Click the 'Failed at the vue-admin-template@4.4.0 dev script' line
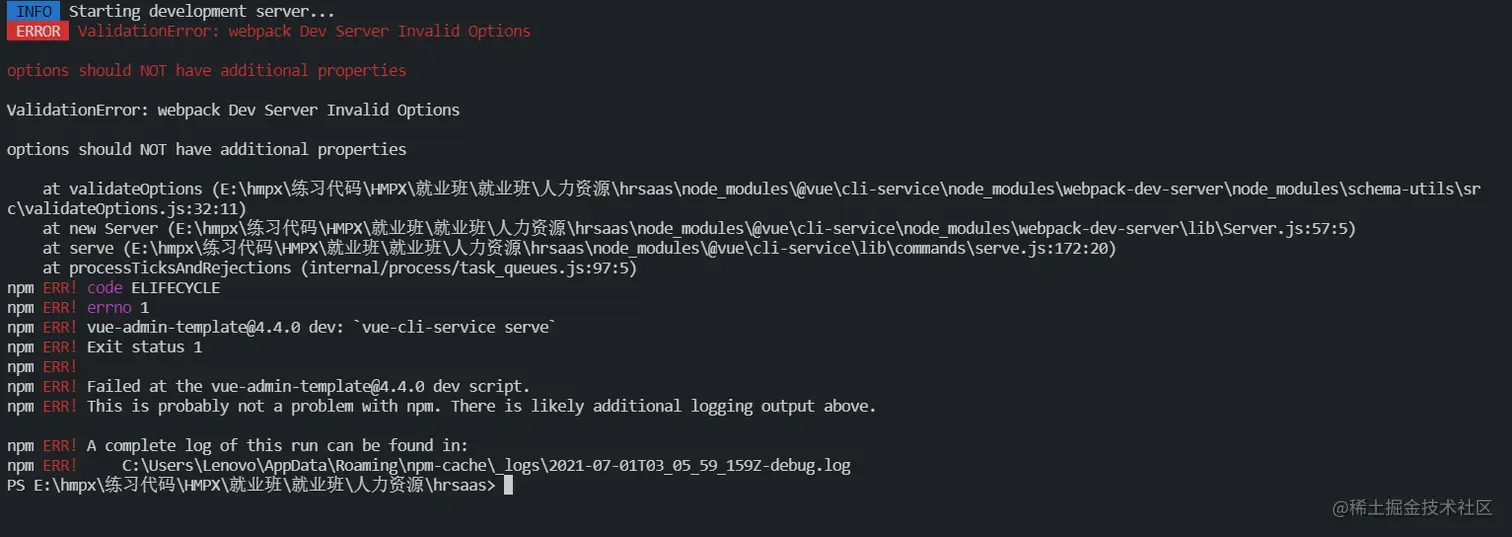 pos(308,386)
